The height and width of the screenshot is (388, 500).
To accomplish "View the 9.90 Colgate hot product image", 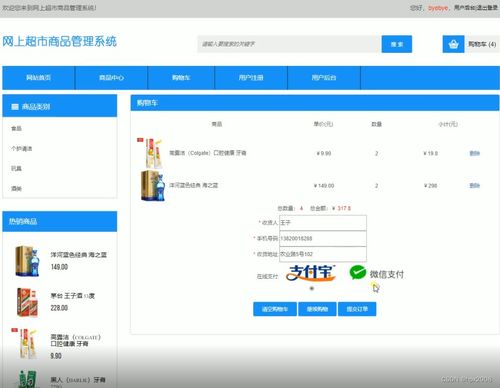I will click(x=26, y=344).
